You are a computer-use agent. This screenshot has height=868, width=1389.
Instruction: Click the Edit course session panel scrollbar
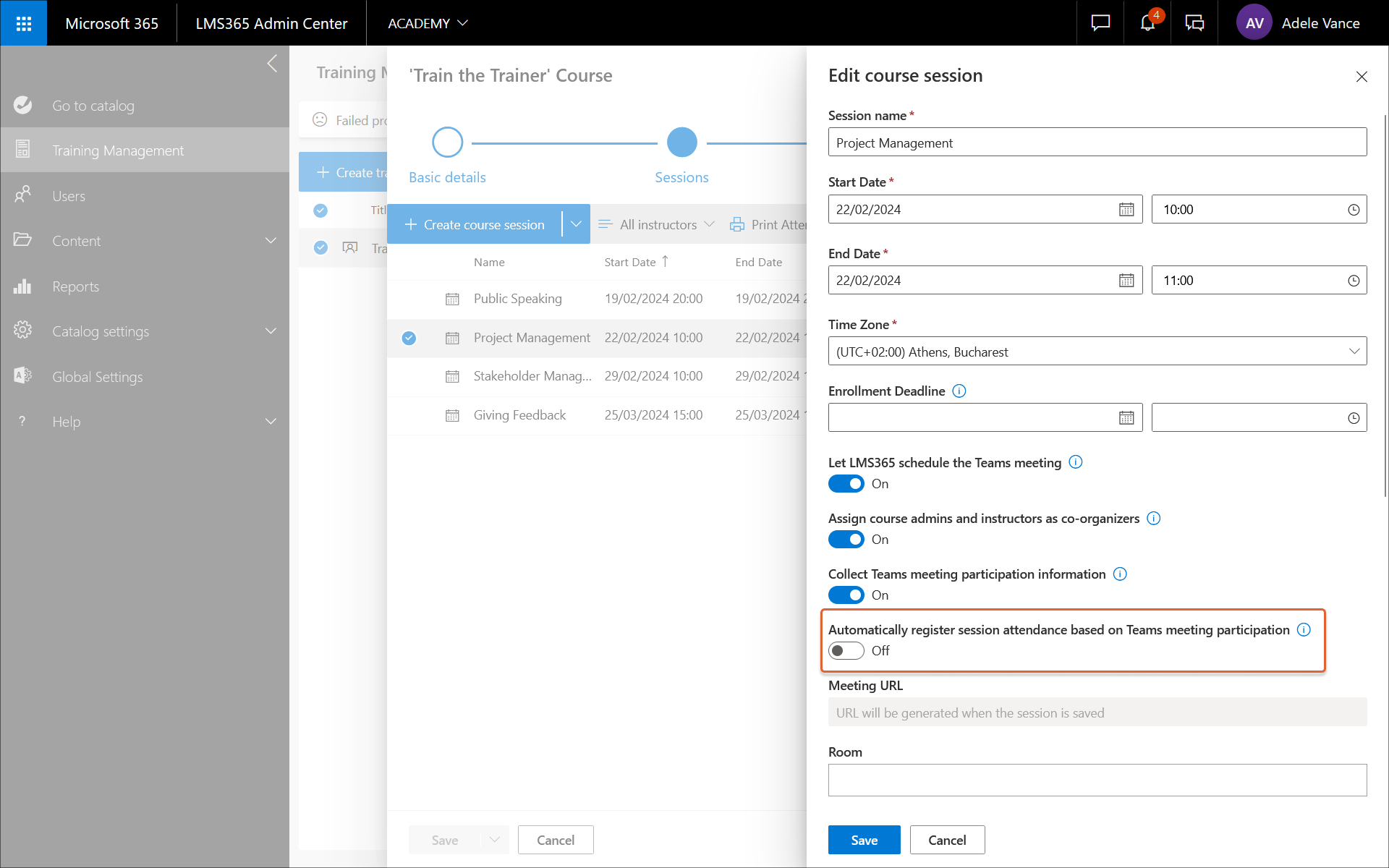pyautogui.click(x=1385, y=304)
